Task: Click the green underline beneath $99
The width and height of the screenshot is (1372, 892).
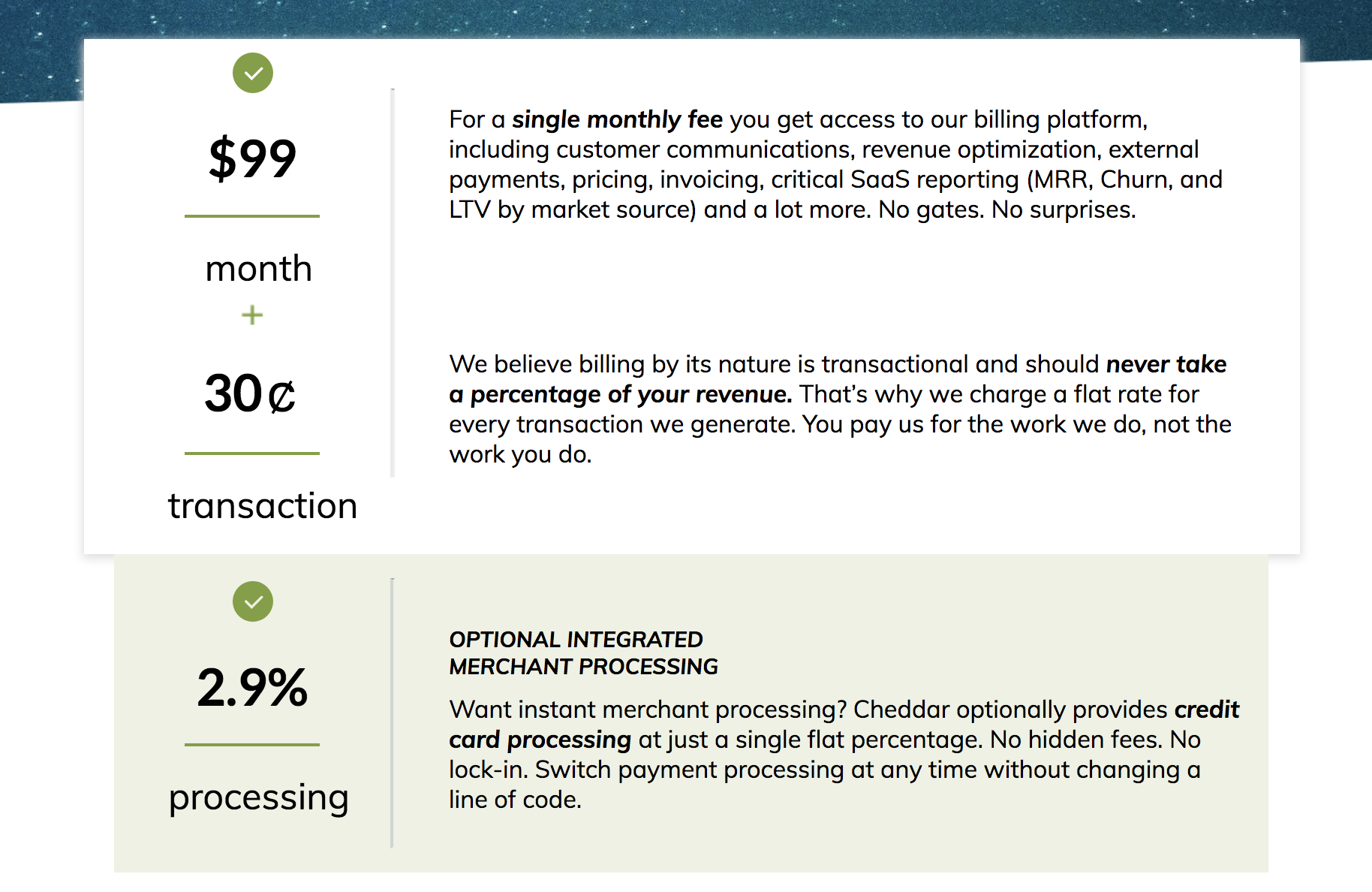Action: click(252, 216)
